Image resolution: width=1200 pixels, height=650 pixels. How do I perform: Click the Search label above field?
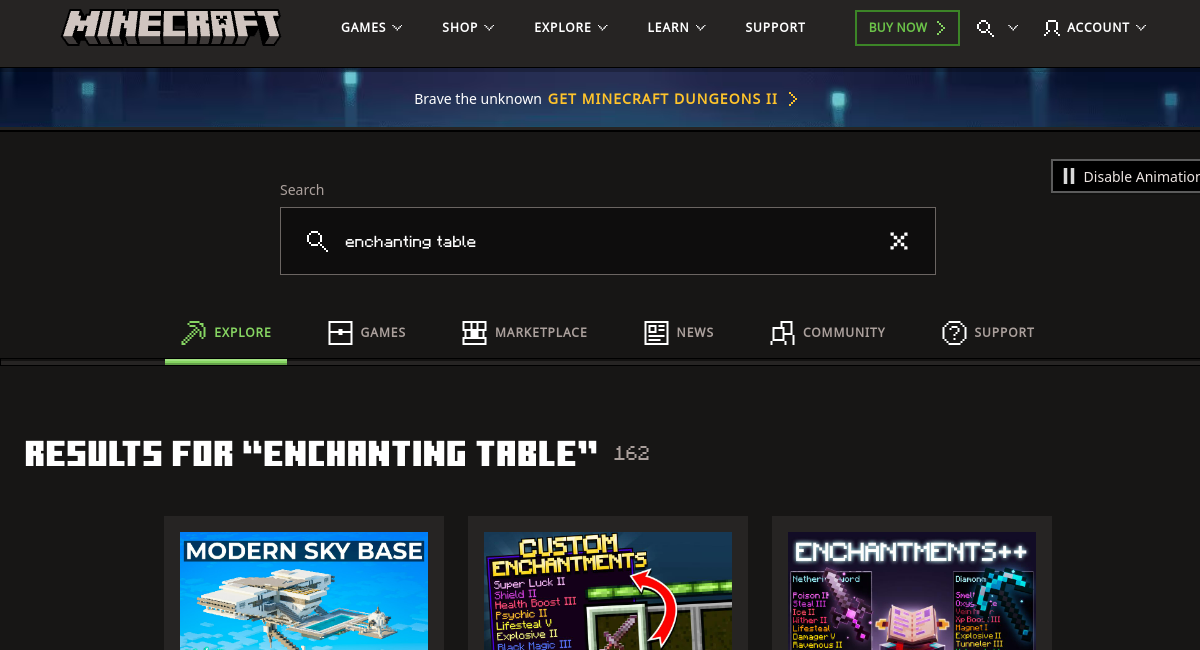click(302, 190)
